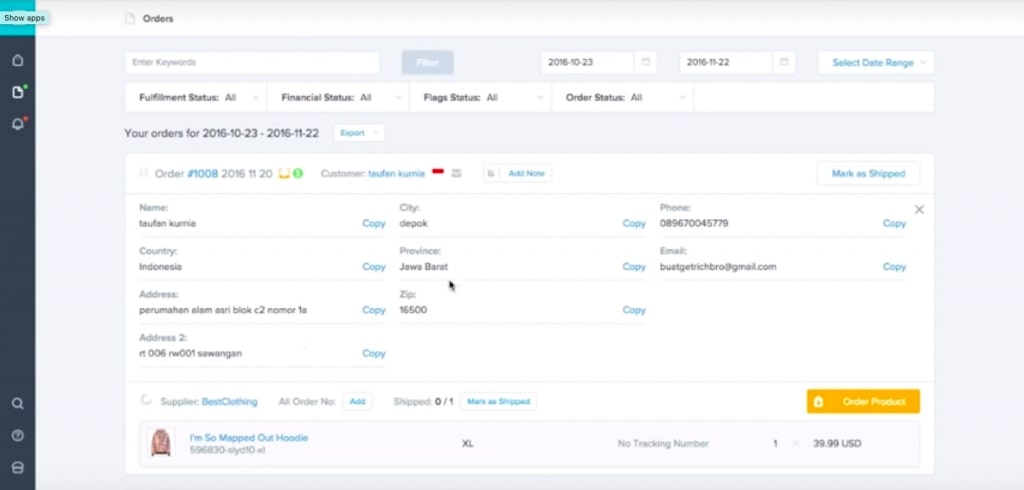Click the hoodie product thumbnail
1024x490 pixels.
[160, 443]
